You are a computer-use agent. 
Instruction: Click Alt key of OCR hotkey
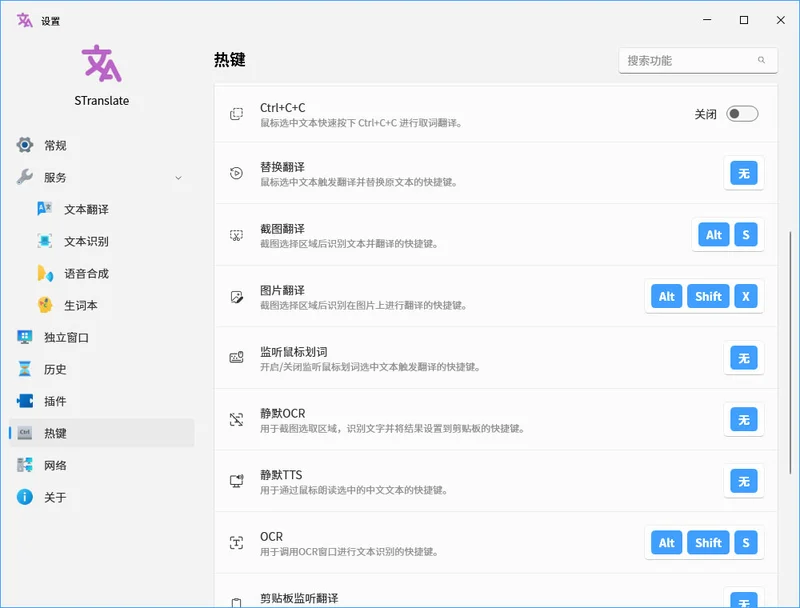click(x=666, y=543)
